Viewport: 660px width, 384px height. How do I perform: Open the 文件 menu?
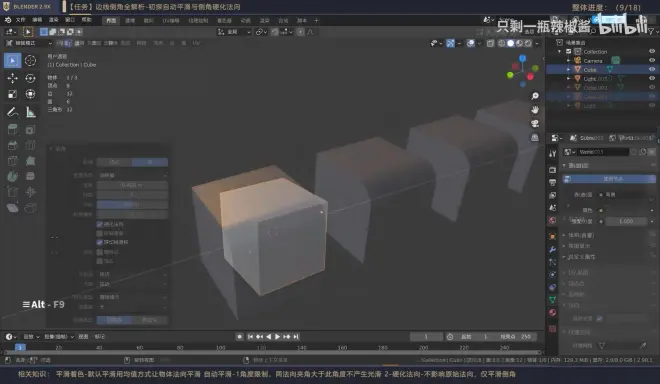click(21, 20)
